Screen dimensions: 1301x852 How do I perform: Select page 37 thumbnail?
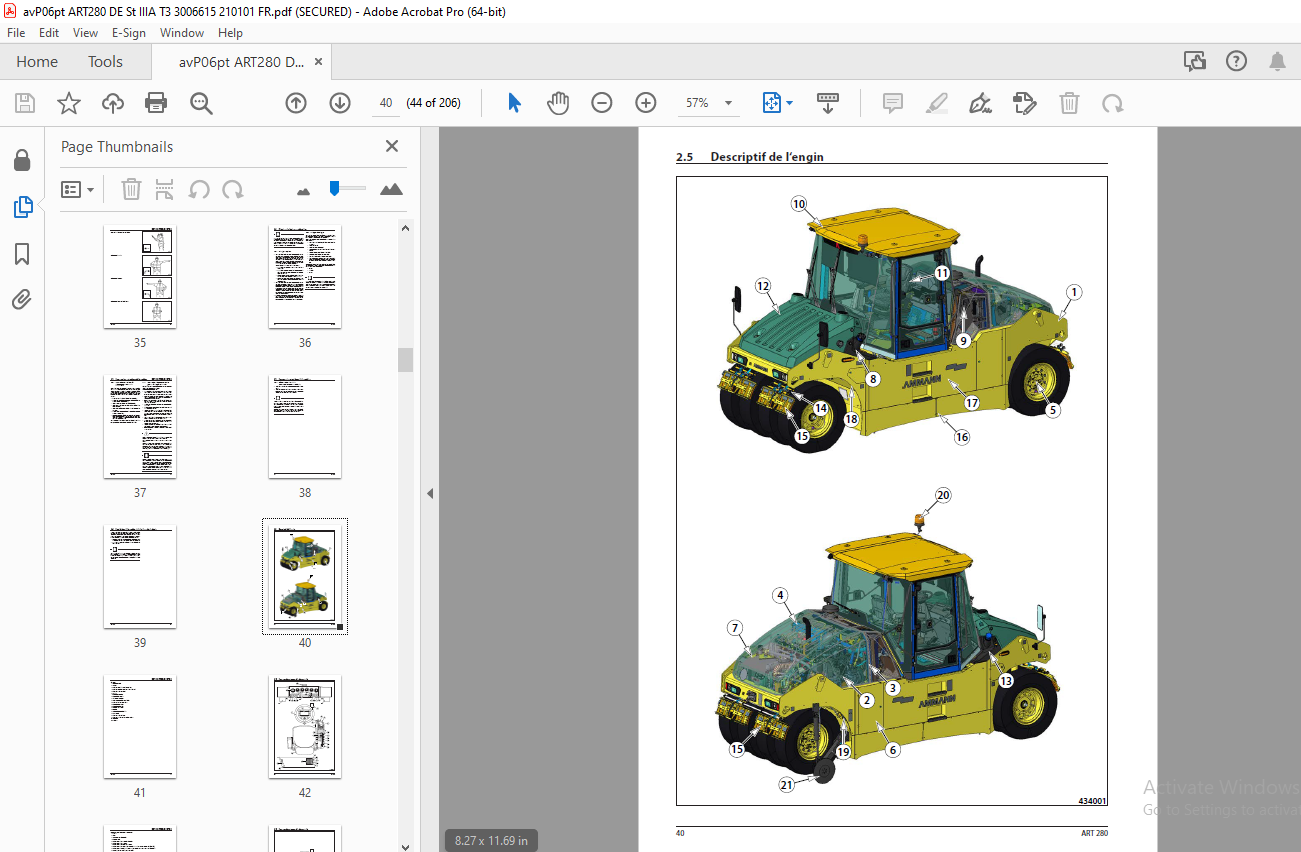(140, 426)
